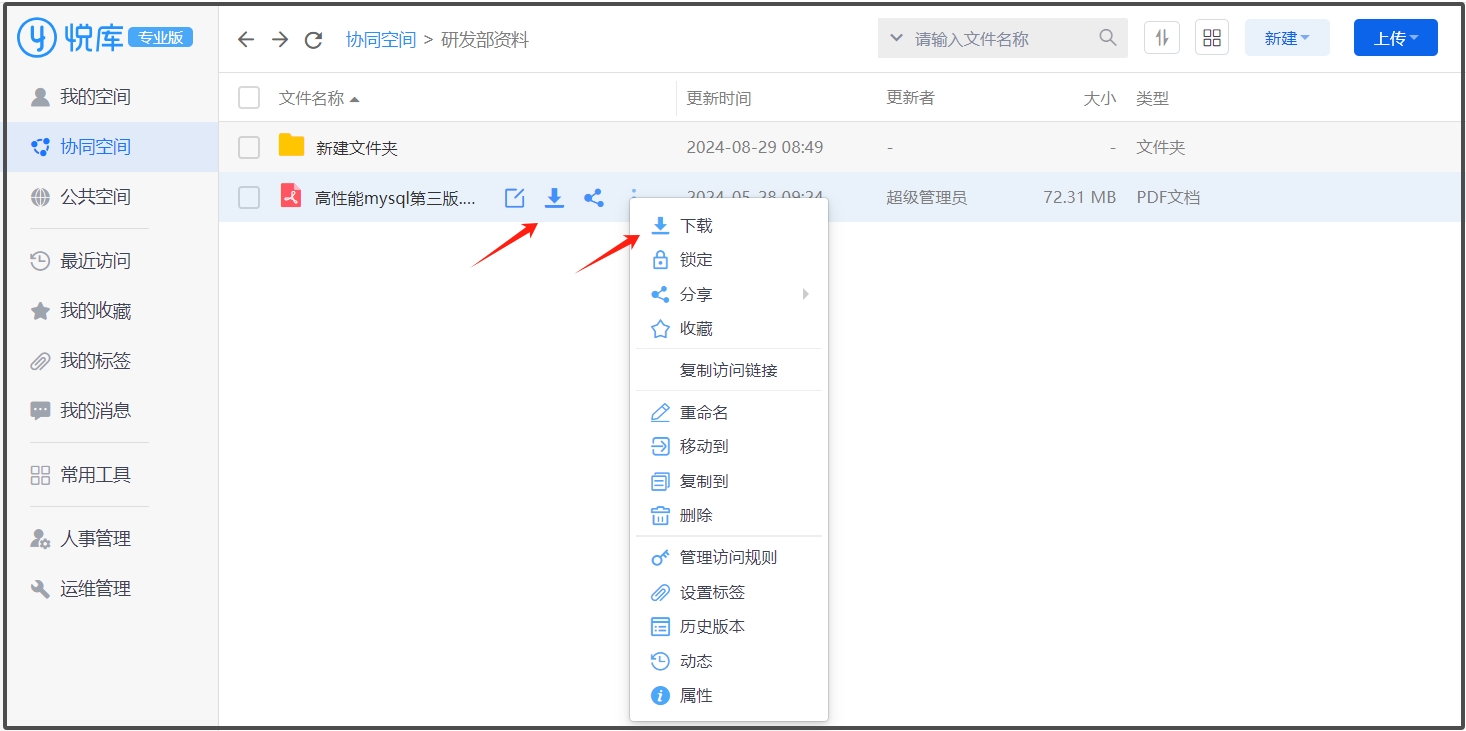Select the checkbox for the mysql PDF
Image resolution: width=1466 pixels, height=731 pixels.
click(x=249, y=198)
